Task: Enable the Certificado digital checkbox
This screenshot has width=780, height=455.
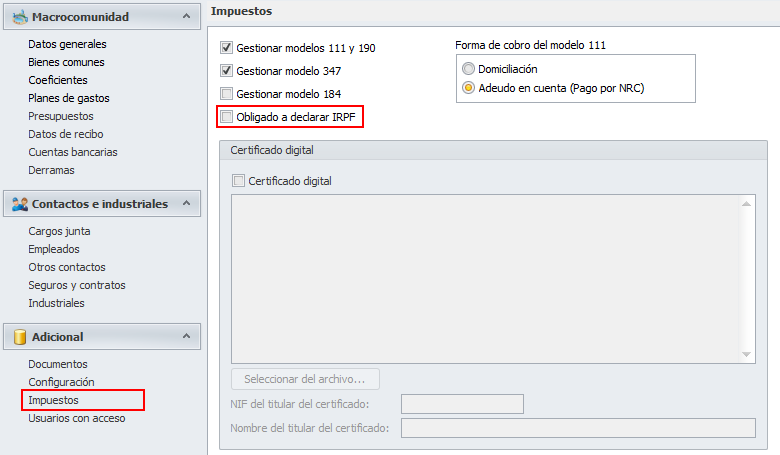Action: [238, 181]
